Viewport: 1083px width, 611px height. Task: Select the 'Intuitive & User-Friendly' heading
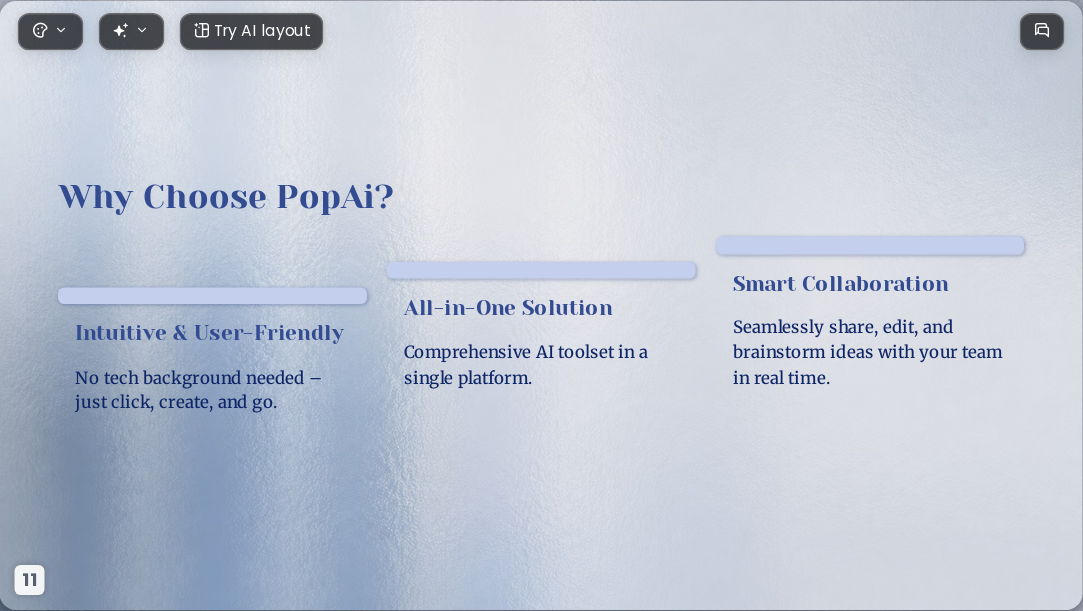pyautogui.click(x=209, y=333)
